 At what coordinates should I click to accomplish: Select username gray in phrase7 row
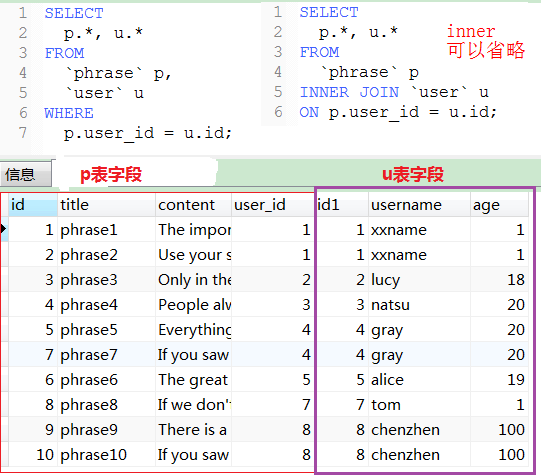[419, 355]
